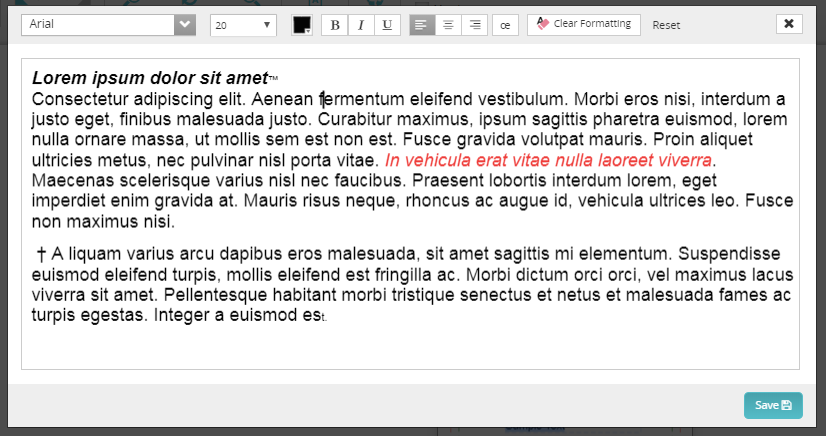Screen dimensions: 826x436
Task: Toggle italic text style
Action: pyautogui.click(x=361, y=25)
